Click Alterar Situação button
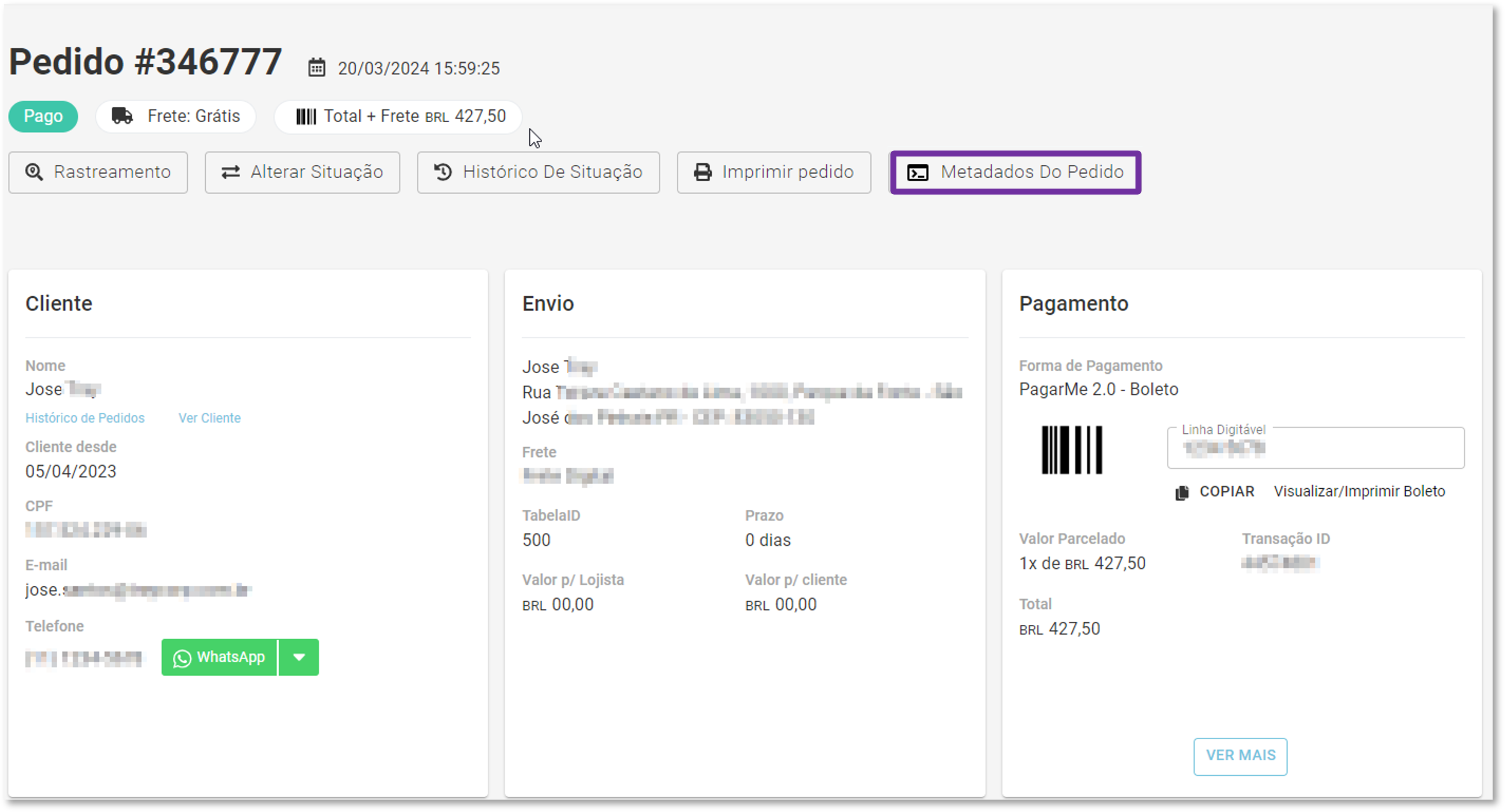This screenshot has width=1505, height=812. tap(302, 172)
